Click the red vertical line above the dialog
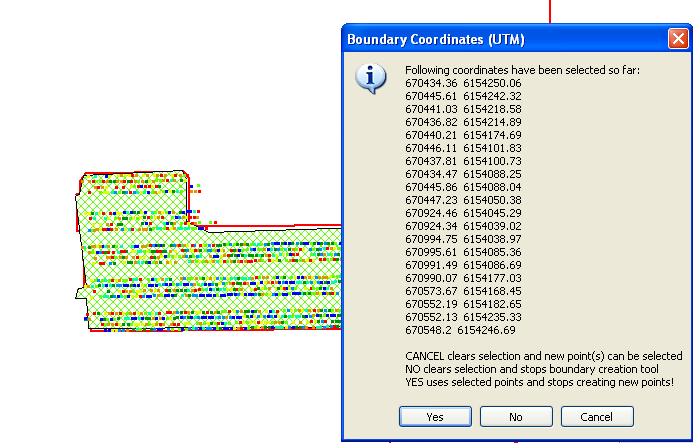 pos(549,10)
